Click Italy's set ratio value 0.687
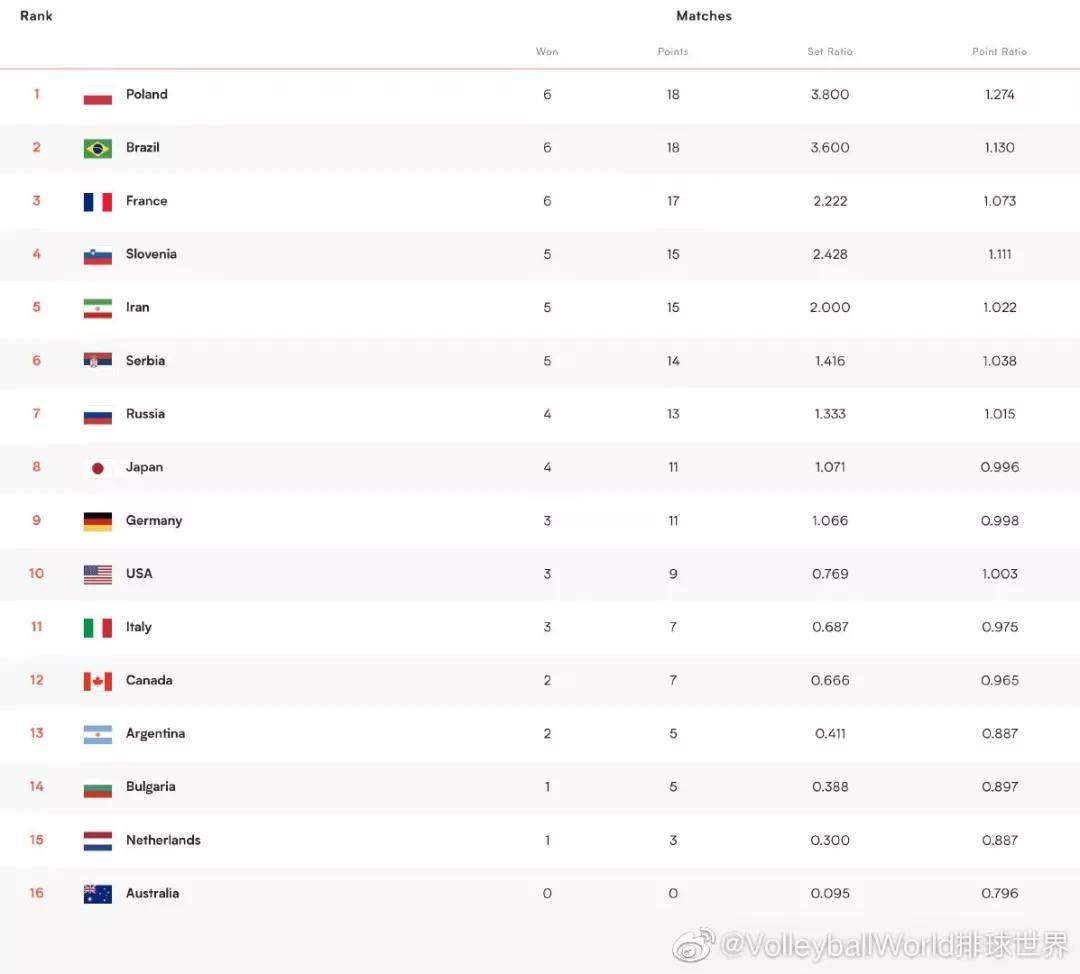Screen dimensions: 1080x974 point(830,628)
